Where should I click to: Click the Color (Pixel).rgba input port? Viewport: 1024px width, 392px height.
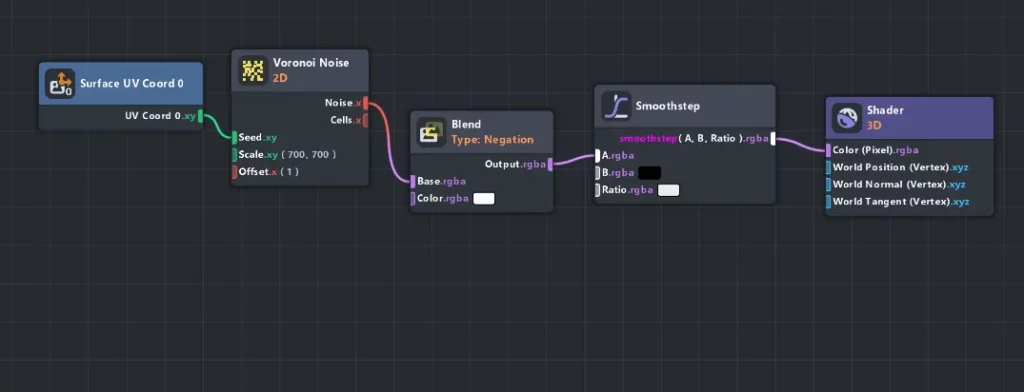tap(829, 150)
